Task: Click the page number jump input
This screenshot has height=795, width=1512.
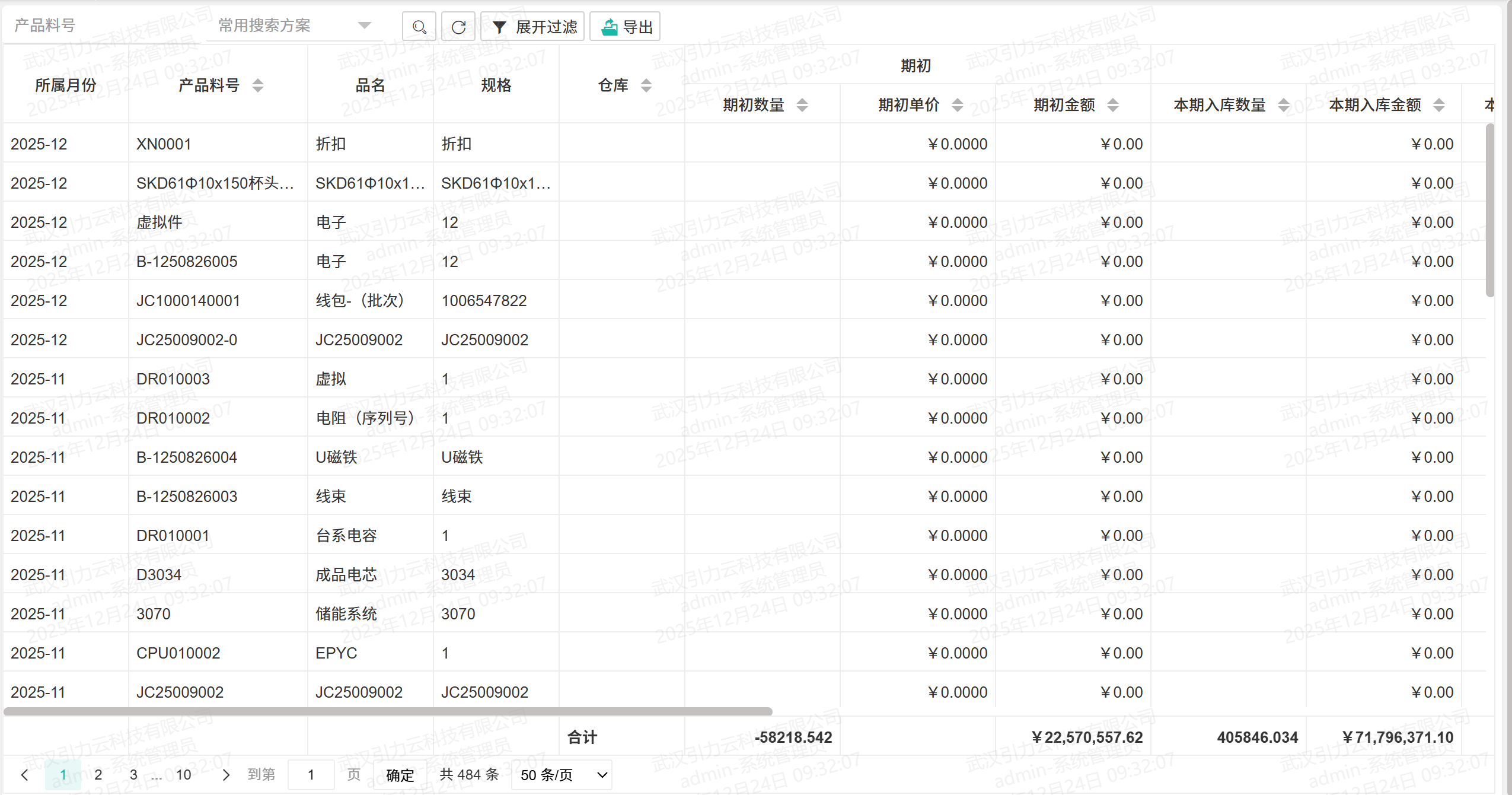Action: click(x=311, y=775)
